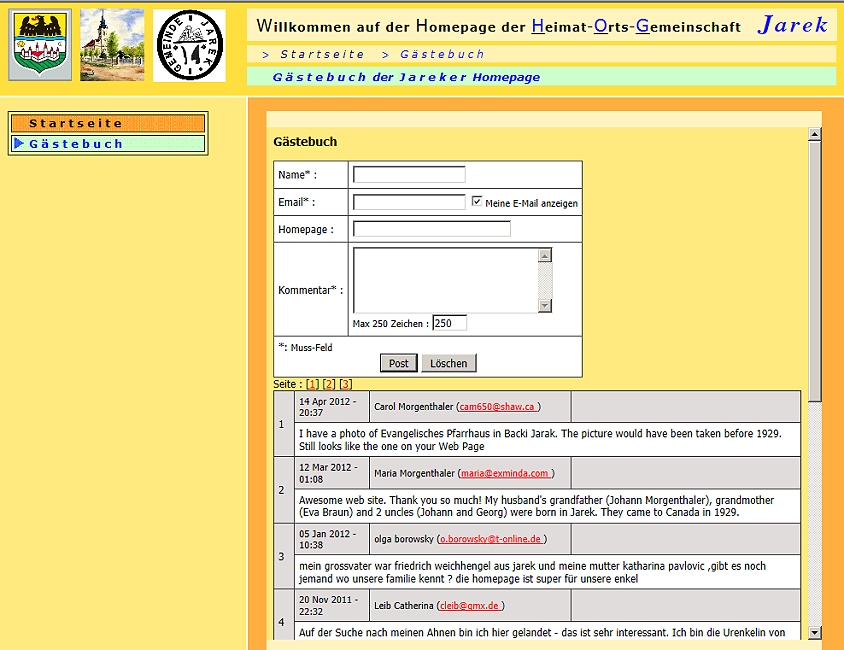Focus the Homepage input field
This screenshot has height=650, width=844.
pyautogui.click(x=432, y=229)
